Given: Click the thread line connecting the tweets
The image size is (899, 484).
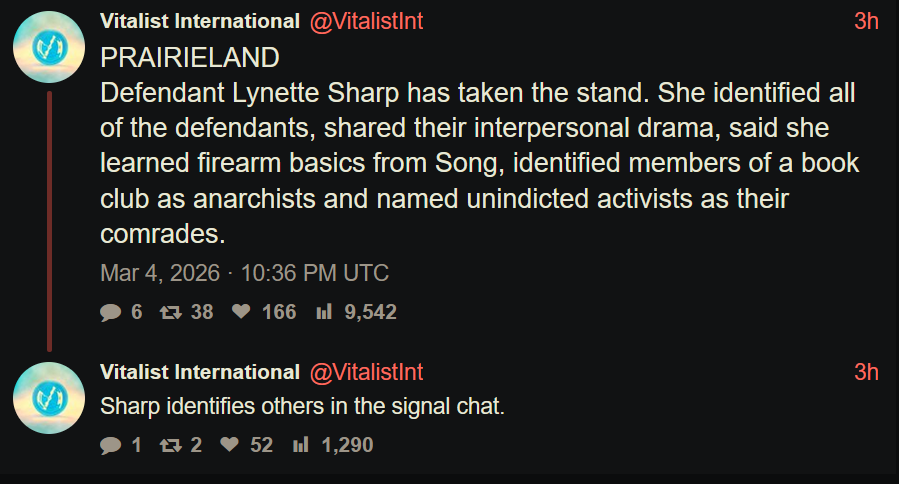Looking at the screenshot, I should coord(48,220).
